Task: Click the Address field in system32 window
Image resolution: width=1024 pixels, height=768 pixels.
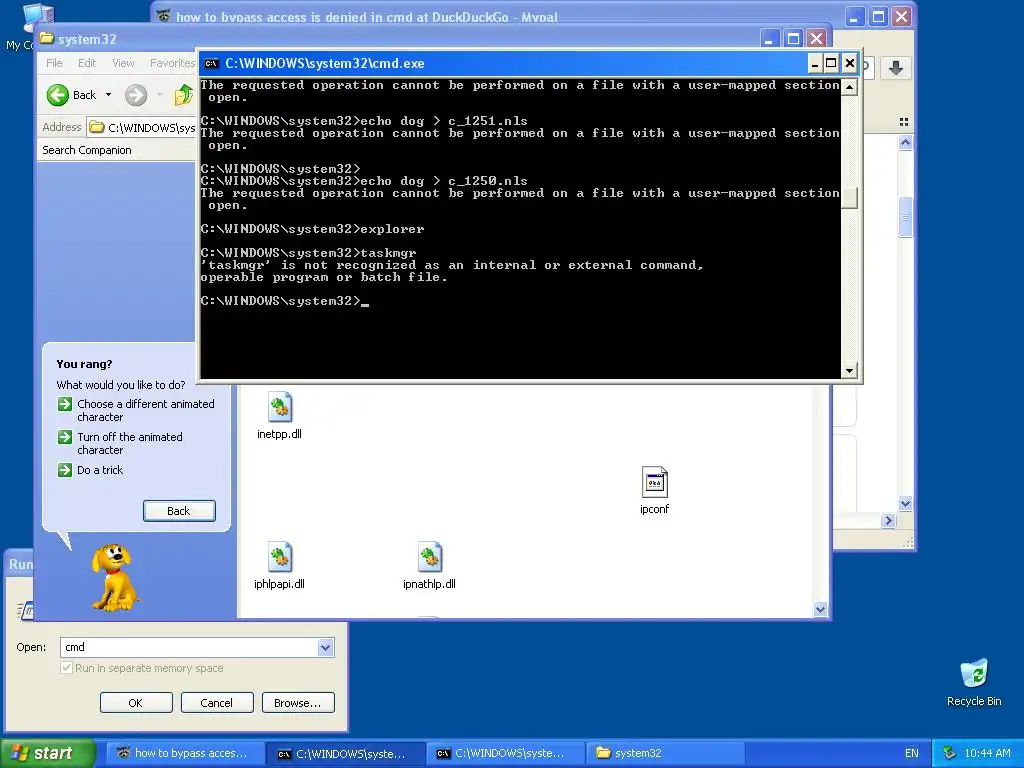Action: (142, 127)
